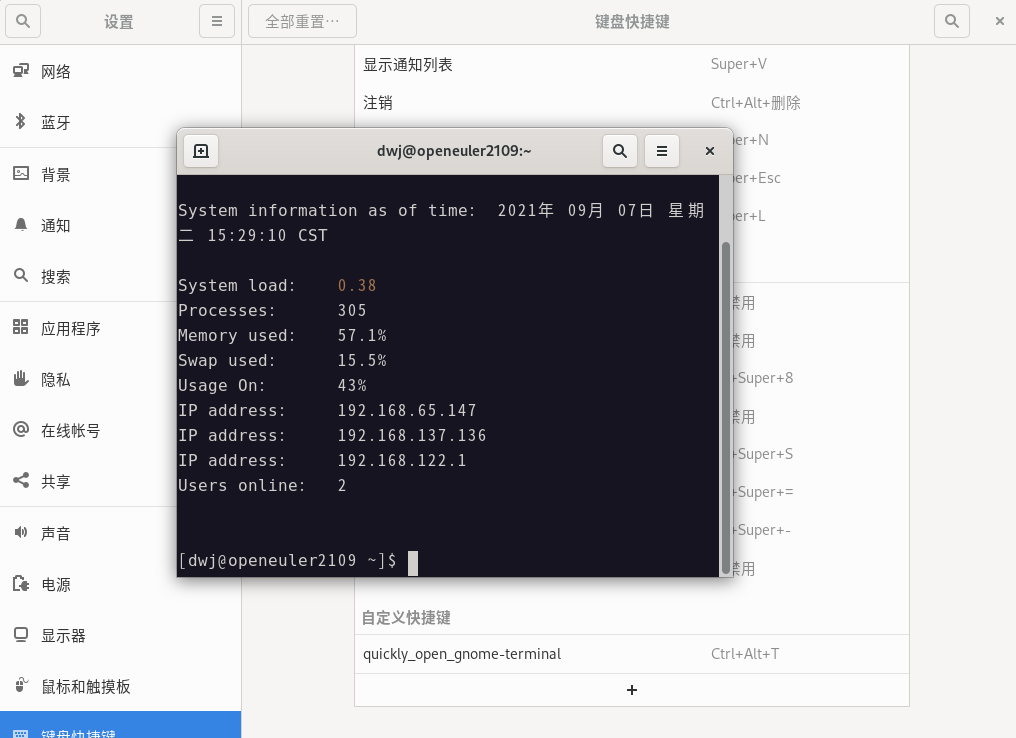Click the terminal search icon
The image size is (1016, 738).
coord(620,151)
